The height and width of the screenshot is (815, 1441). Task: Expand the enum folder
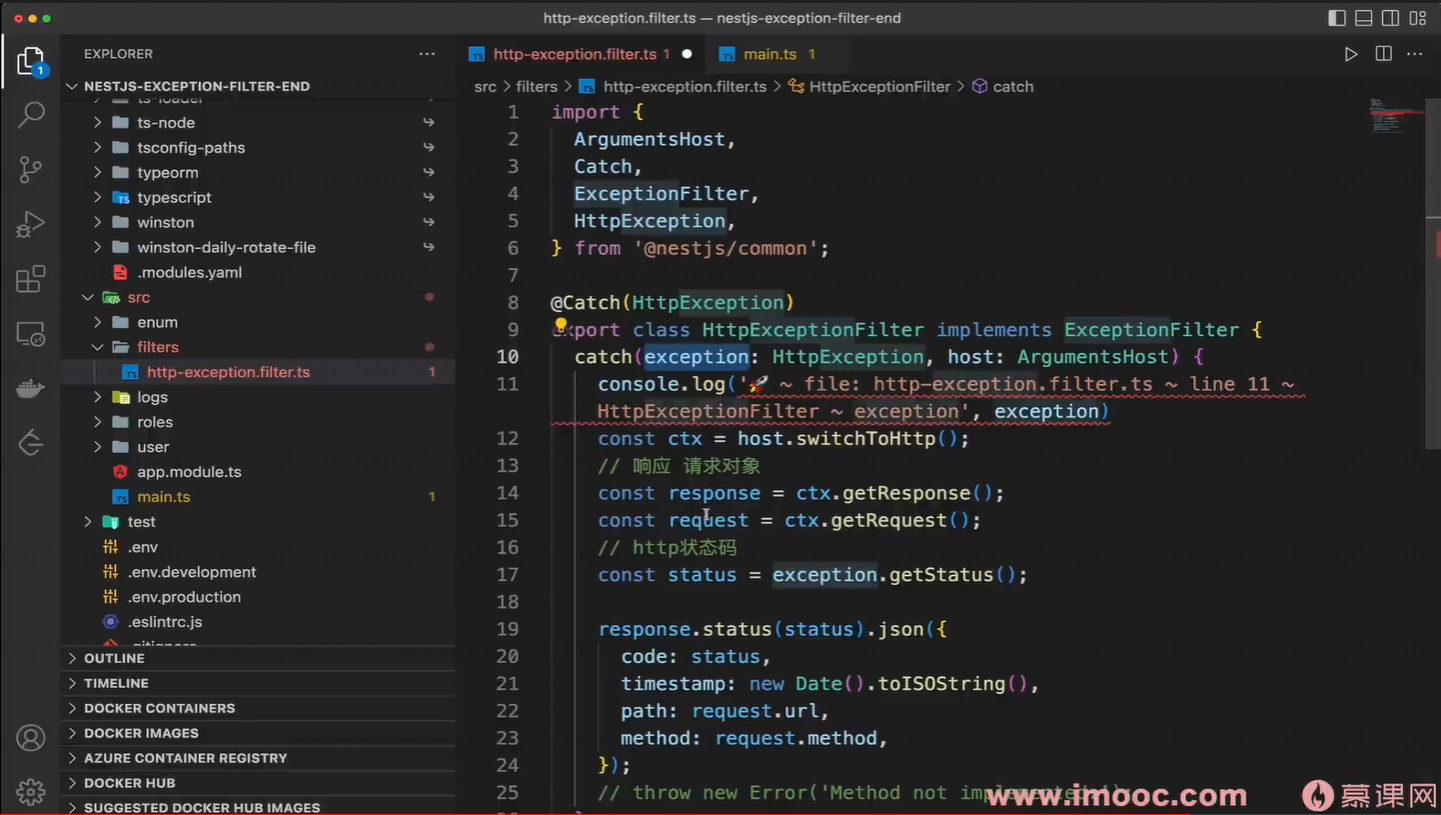coord(257,323)
